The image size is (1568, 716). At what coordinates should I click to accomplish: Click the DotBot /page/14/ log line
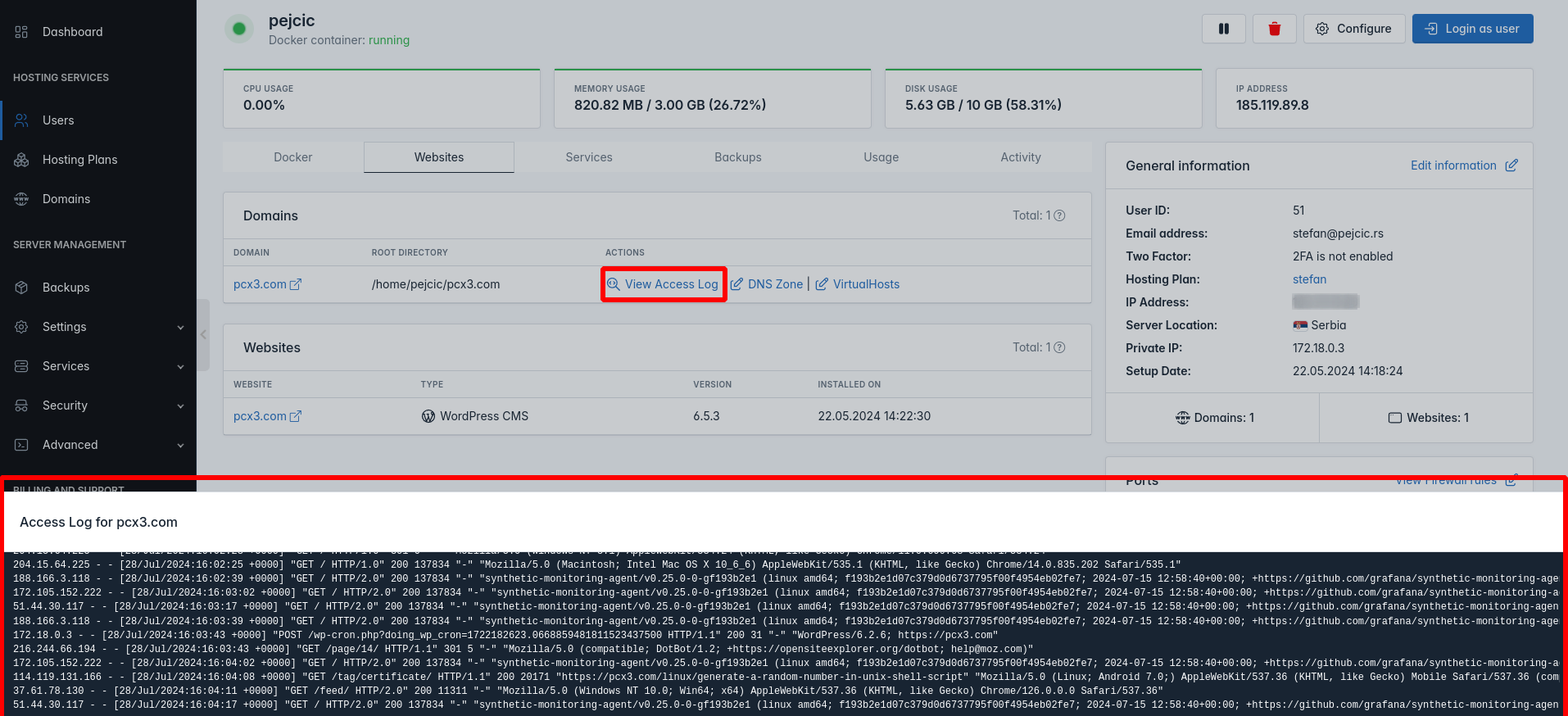523,649
